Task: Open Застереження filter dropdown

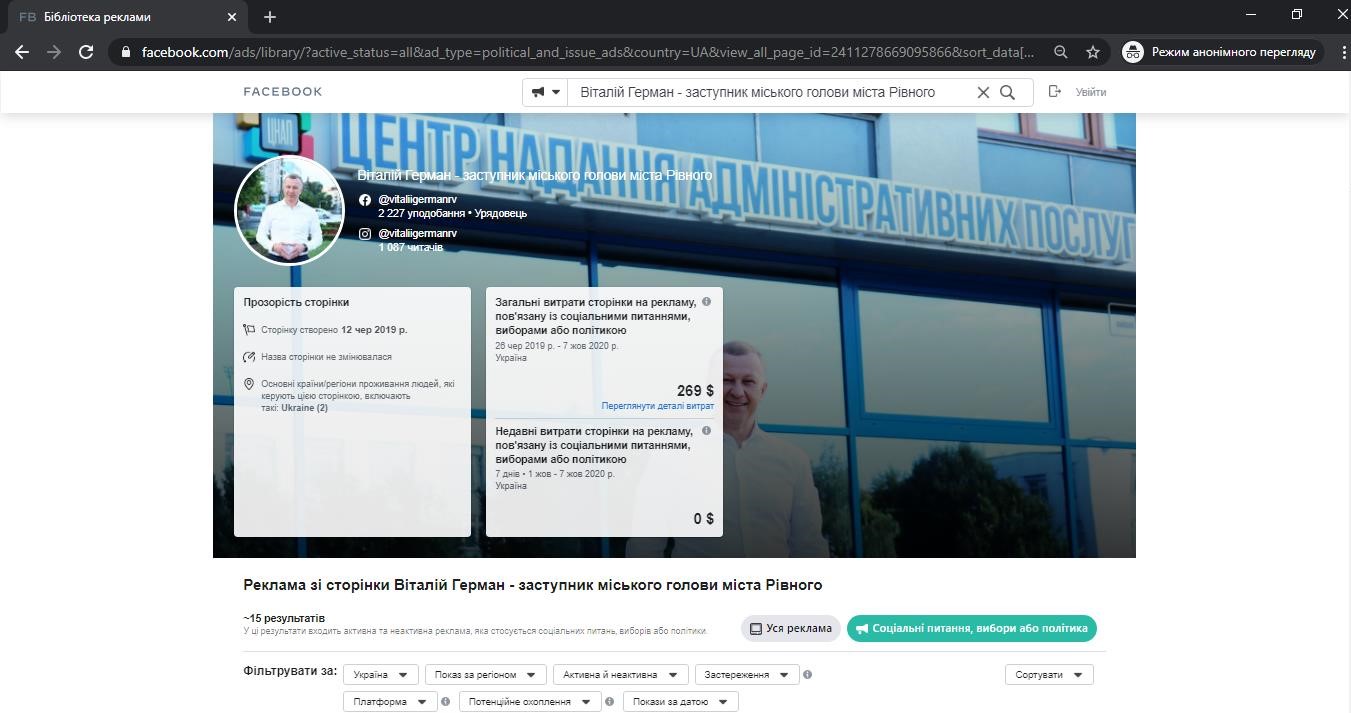Action: (x=747, y=675)
